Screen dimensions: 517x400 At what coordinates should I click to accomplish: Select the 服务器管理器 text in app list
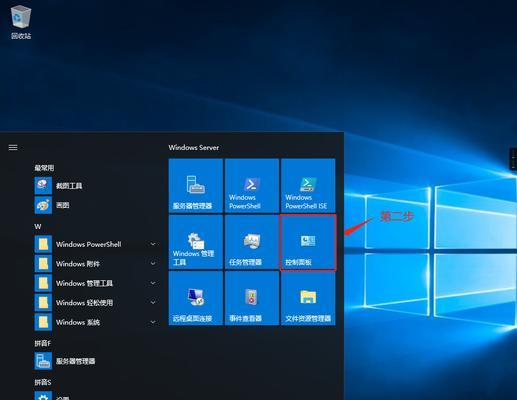point(76,361)
